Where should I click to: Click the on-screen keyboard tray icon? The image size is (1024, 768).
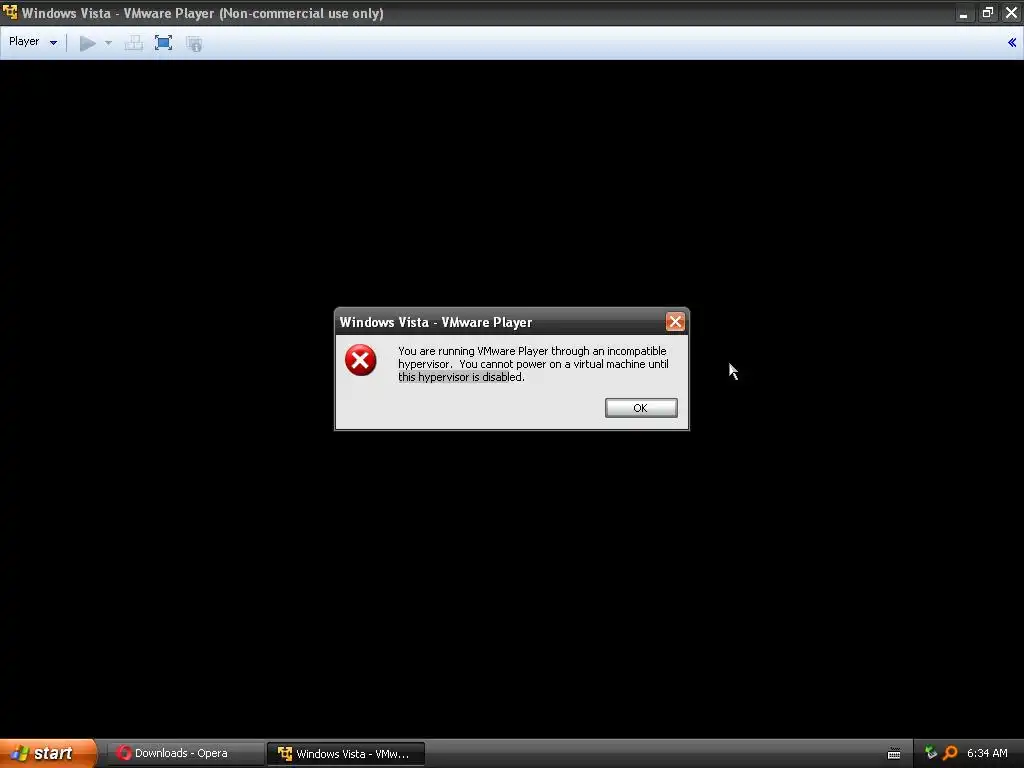894,754
